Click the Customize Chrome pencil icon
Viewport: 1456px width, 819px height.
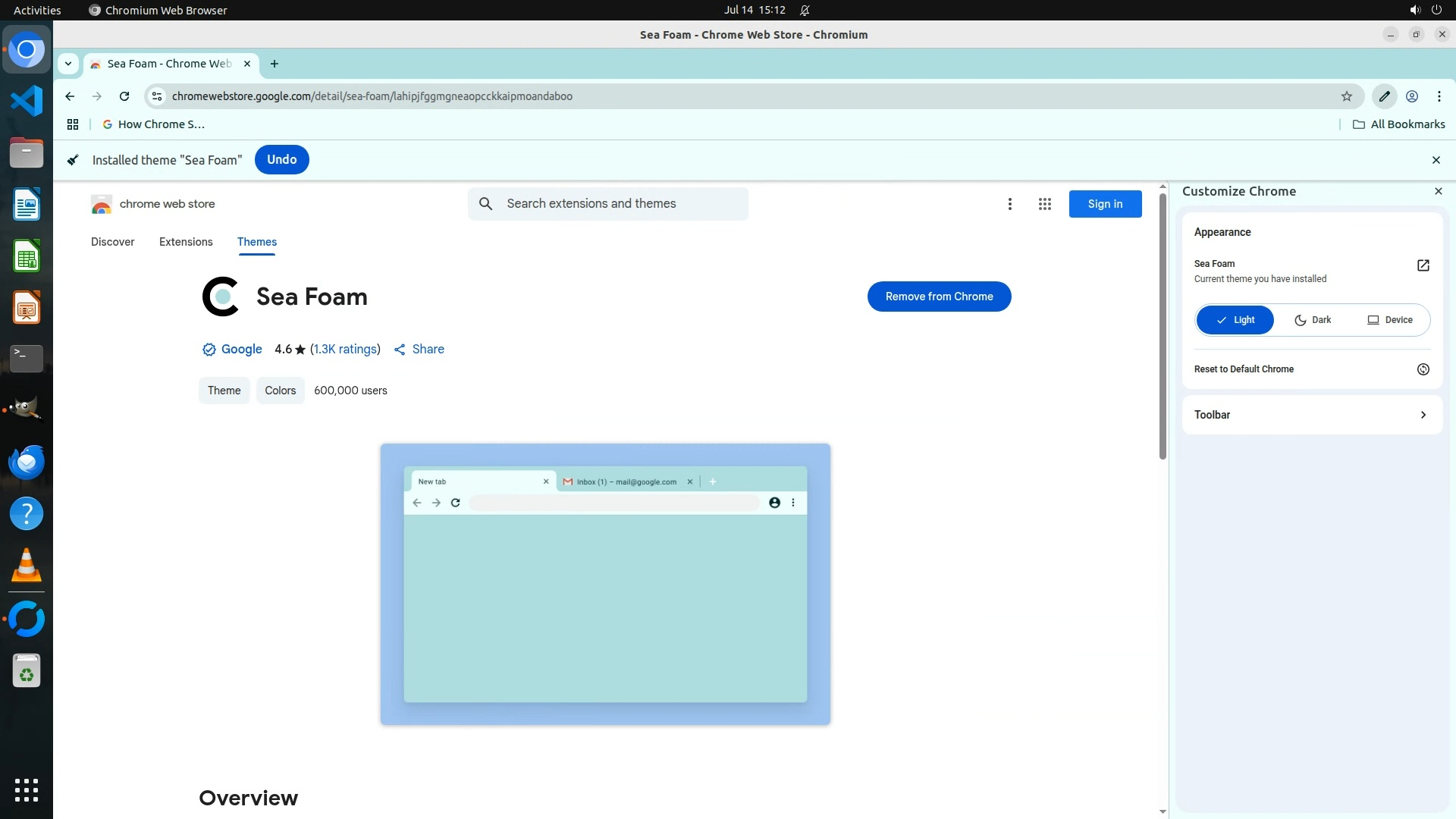(x=1384, y=96)
